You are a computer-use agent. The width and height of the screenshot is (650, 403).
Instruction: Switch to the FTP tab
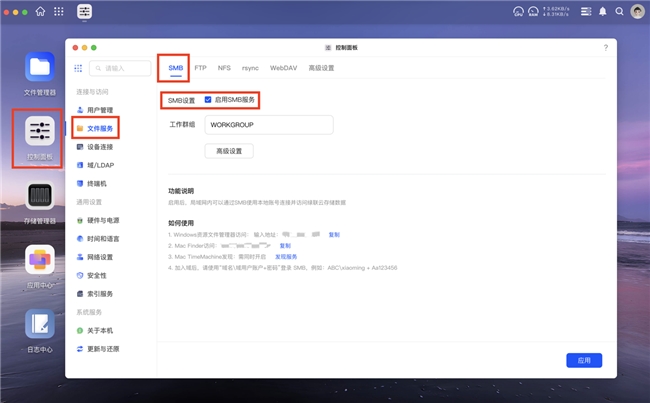click(201, 68)
